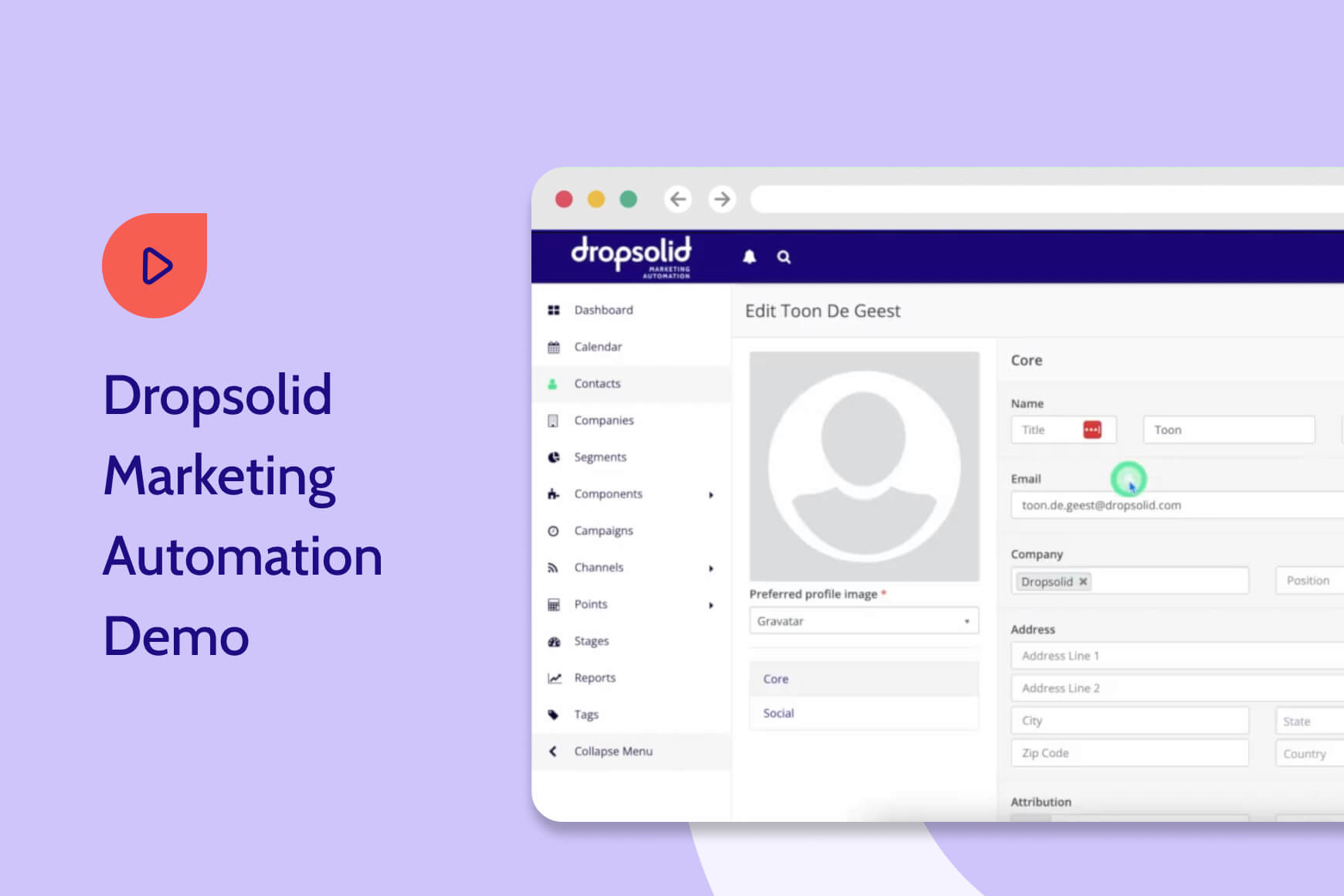The height and width of the screenshot is (896, 1344).
Task: Click the Campaigns clock icon
Action: click(553, 531)
